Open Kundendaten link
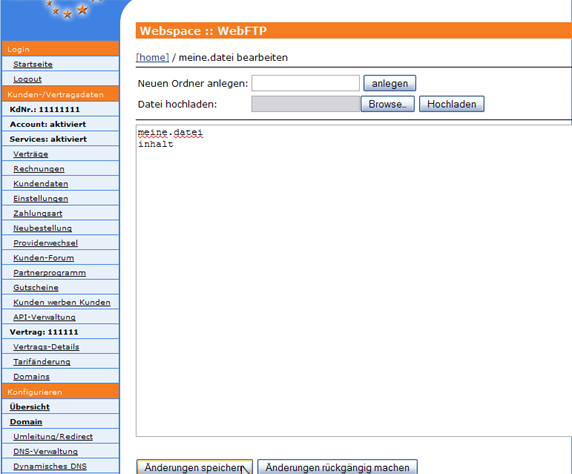 (40, 184)
